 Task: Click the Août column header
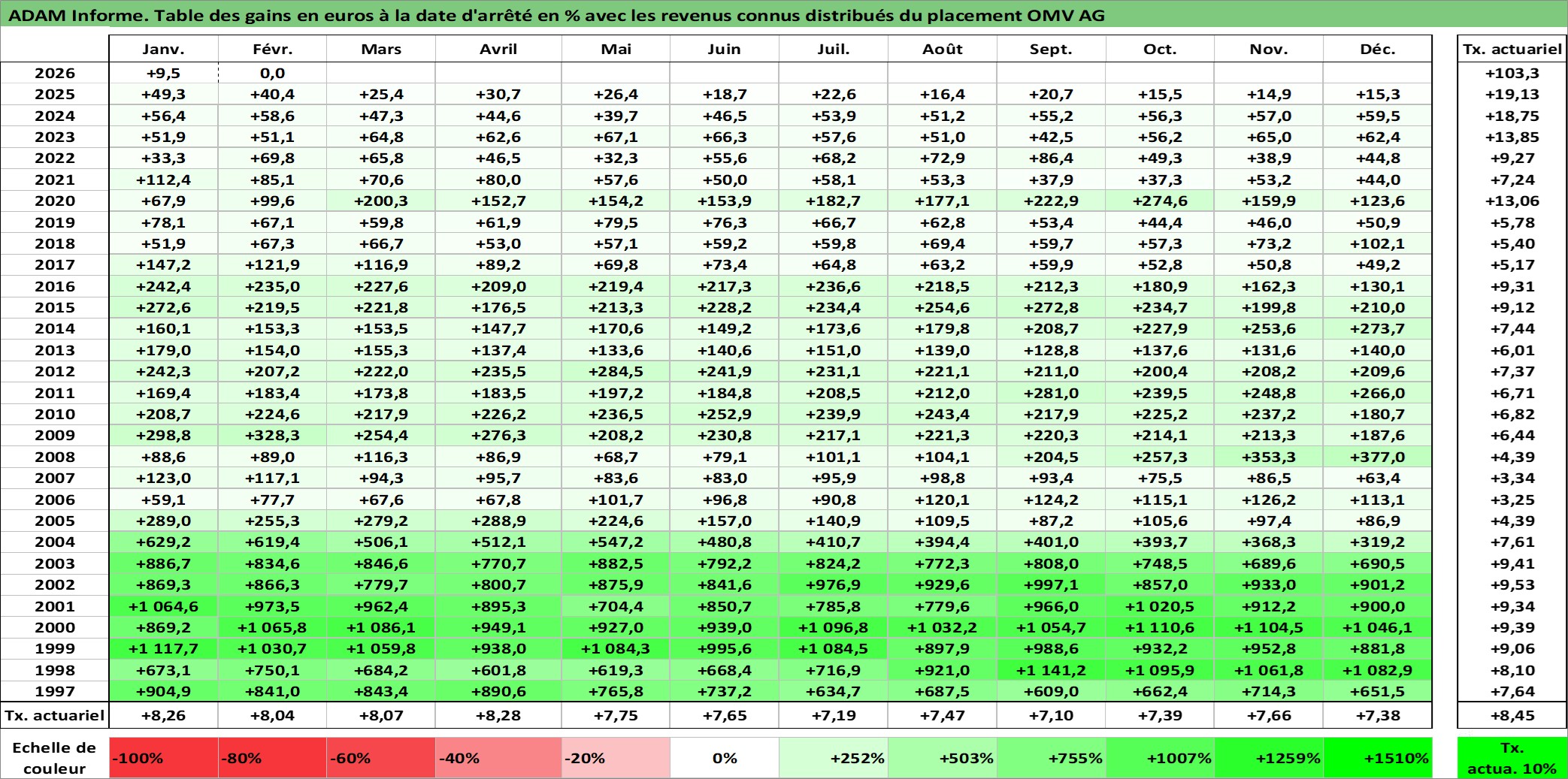[x=943, y=49]
